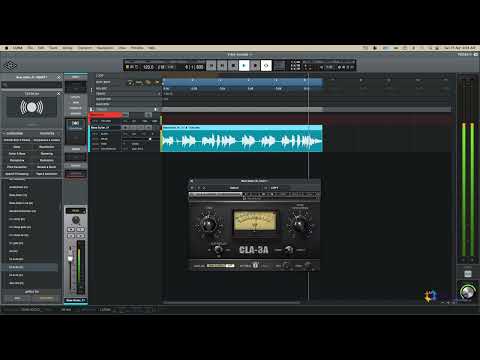Image resolution: width=480 pixels, height=360 pixels.
Task: Stop playback with the stop button
Action: (x=233, y=66)
